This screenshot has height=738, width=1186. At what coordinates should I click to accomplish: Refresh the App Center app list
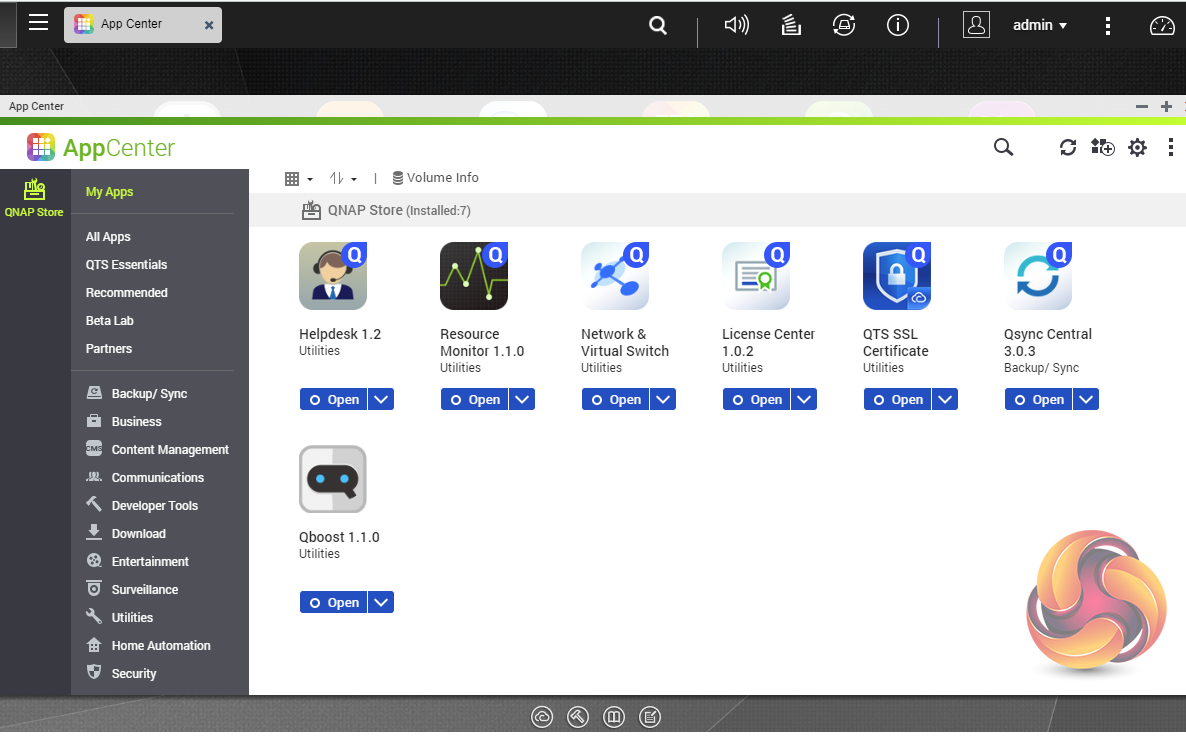1067,147
